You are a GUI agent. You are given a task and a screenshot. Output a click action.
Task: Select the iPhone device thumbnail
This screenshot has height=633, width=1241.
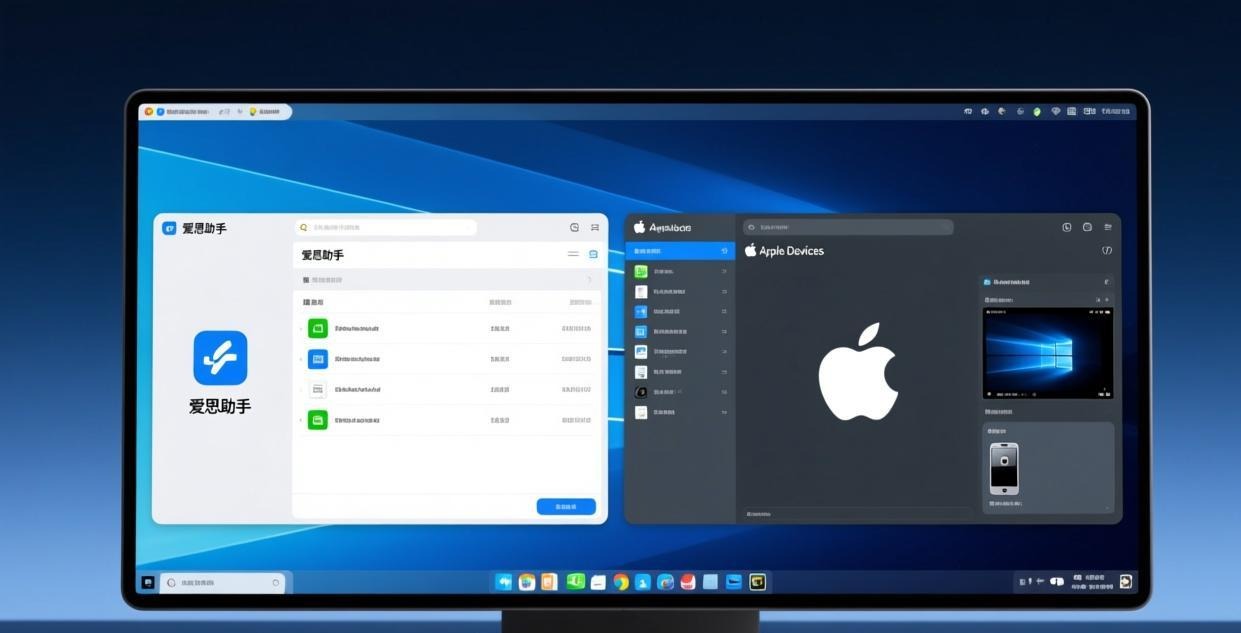(x=1004, y=468)
